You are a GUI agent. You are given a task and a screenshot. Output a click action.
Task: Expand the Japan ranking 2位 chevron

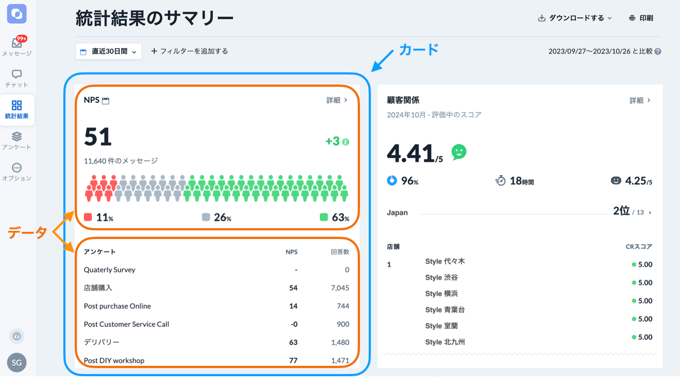(650, 212)
